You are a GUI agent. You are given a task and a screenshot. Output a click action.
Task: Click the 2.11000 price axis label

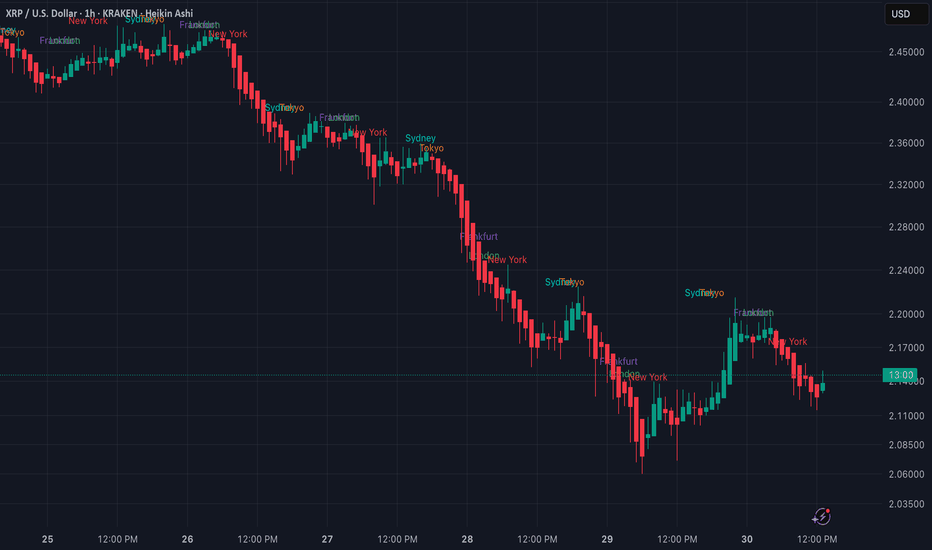(x=906, y=416)
